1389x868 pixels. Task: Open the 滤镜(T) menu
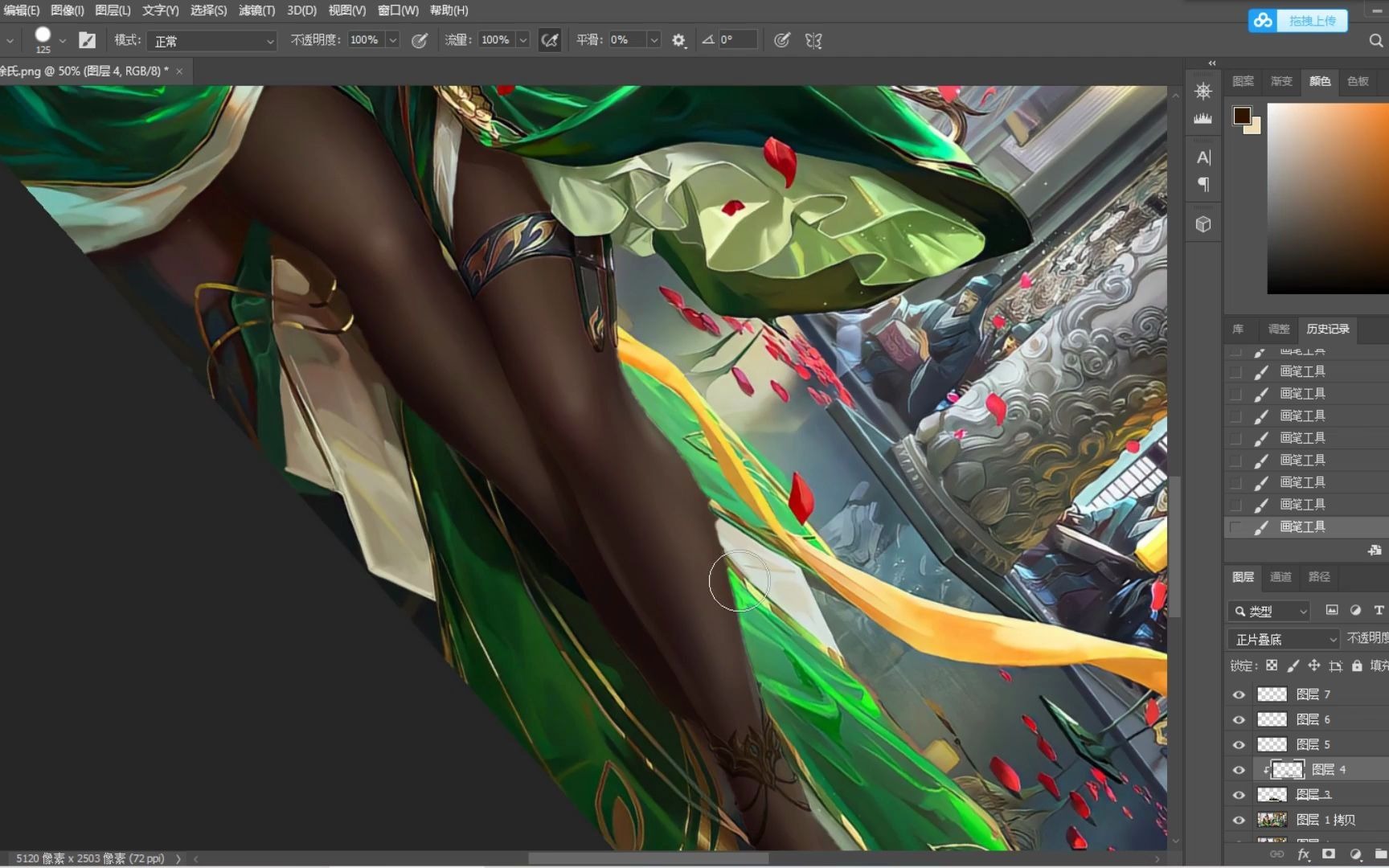pos(256,10)
